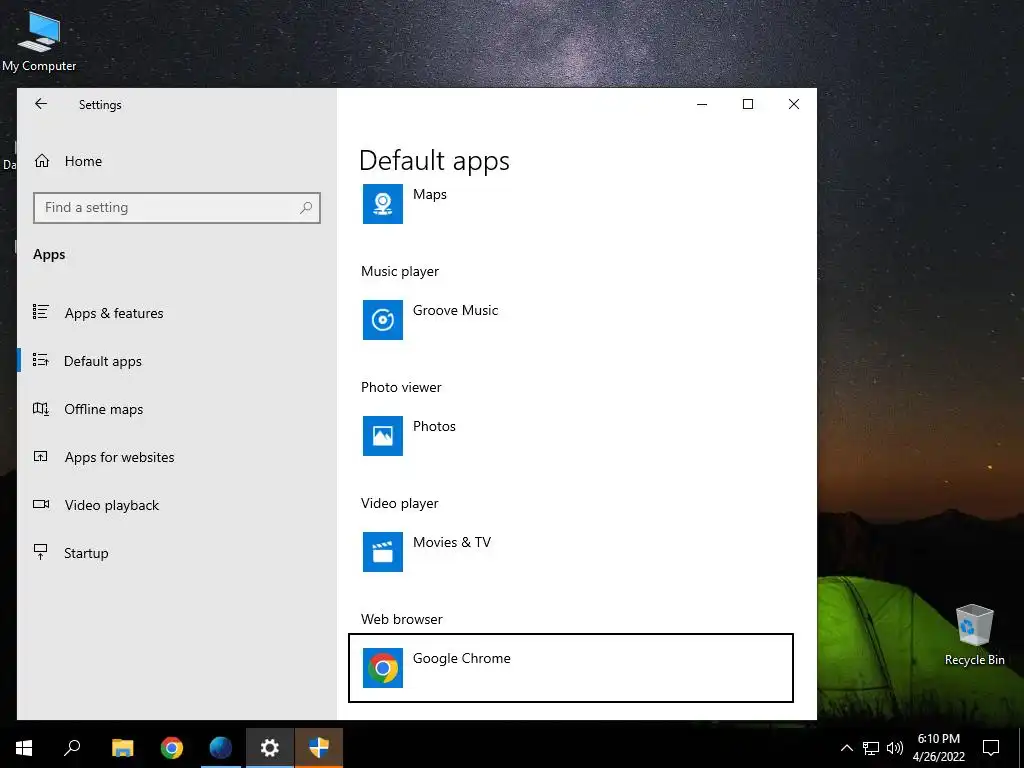Change Google Chrome default web browser

pos(571,668)
